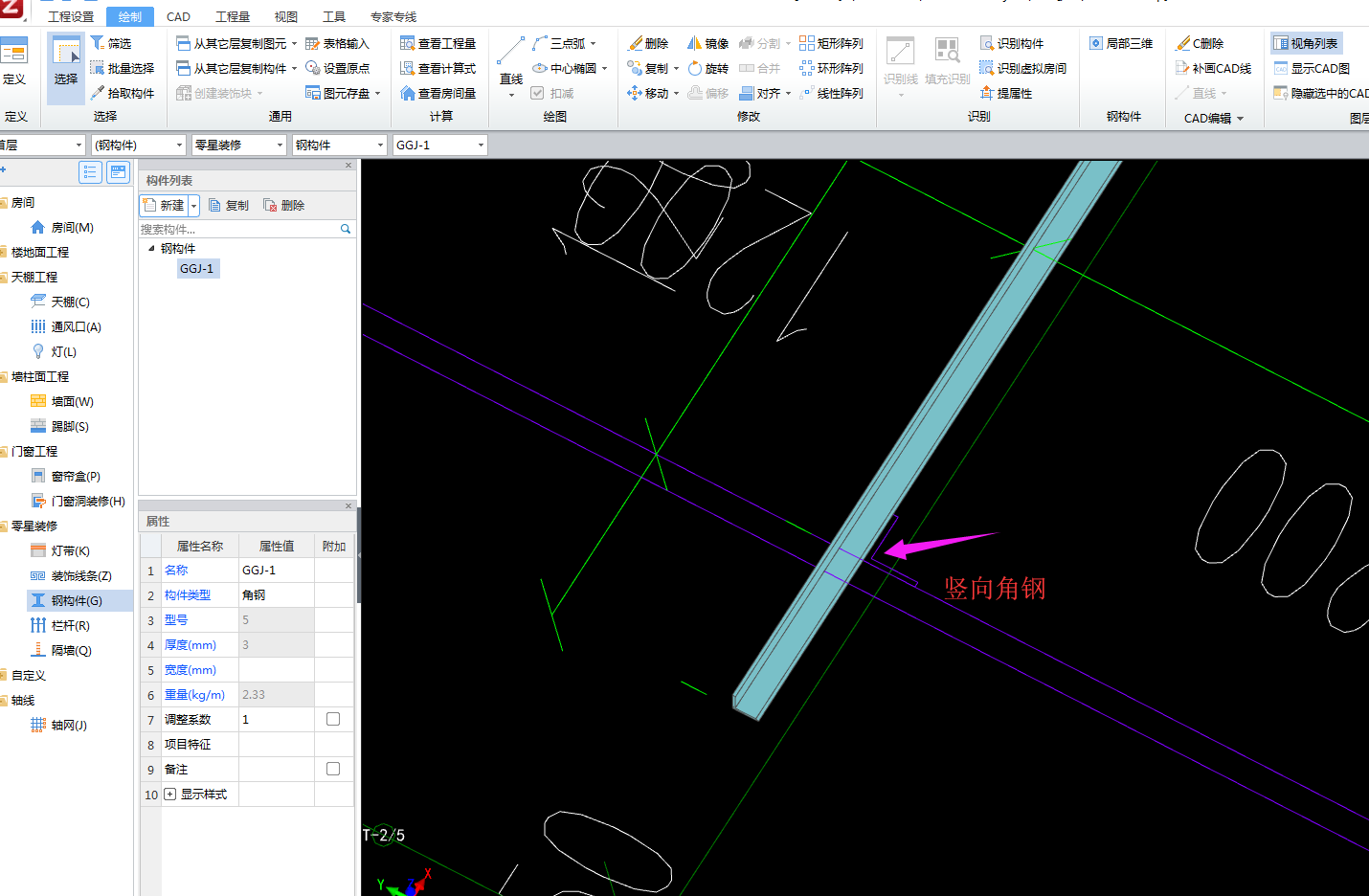This screenshot has width=1369, height=896.
Task: Open the 工具 ribbon tab
Action: [x=334, y=16]
